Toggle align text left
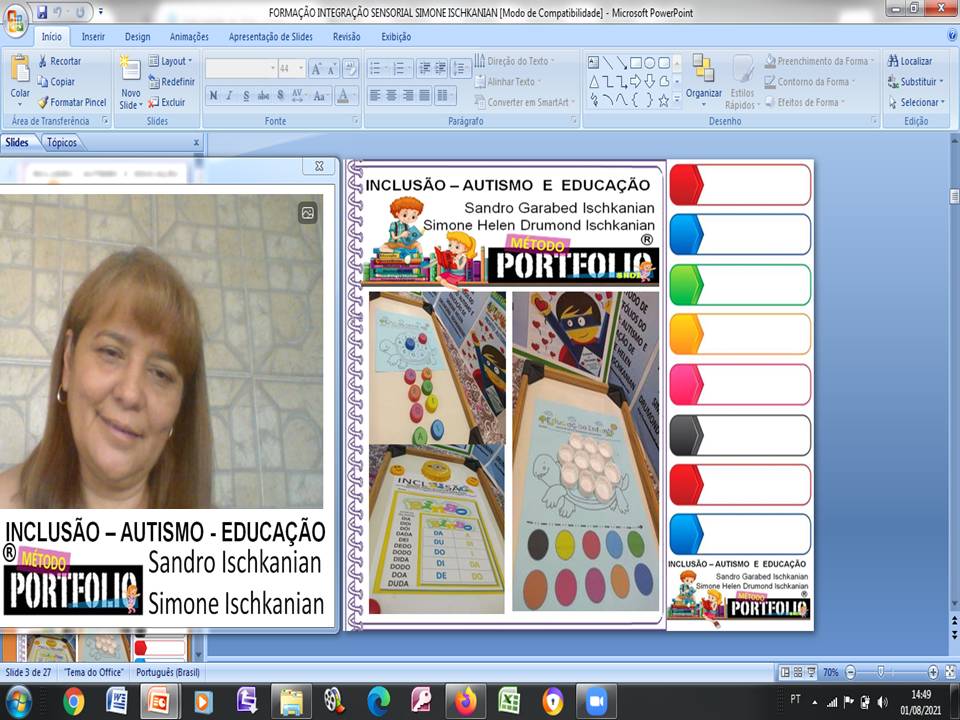This screenshot has width=960, height=720. pos(375,95)
